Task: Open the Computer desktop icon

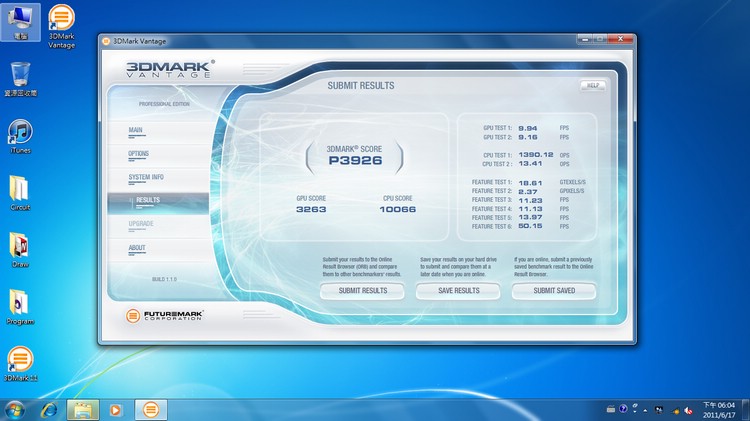Action: (20, 22)
